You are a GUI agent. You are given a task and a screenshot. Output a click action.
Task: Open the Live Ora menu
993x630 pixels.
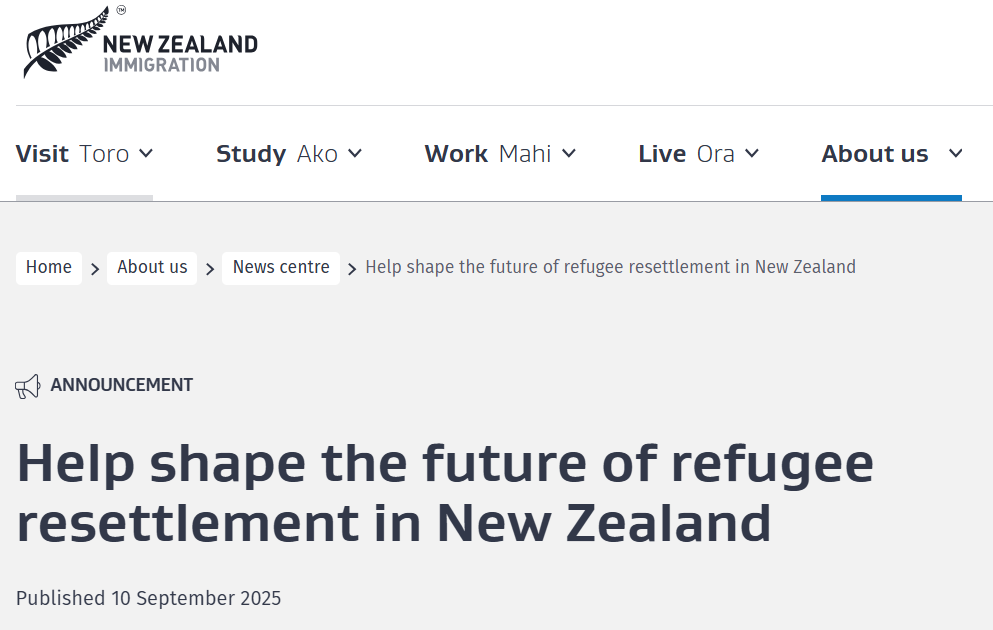coord(686,154)
